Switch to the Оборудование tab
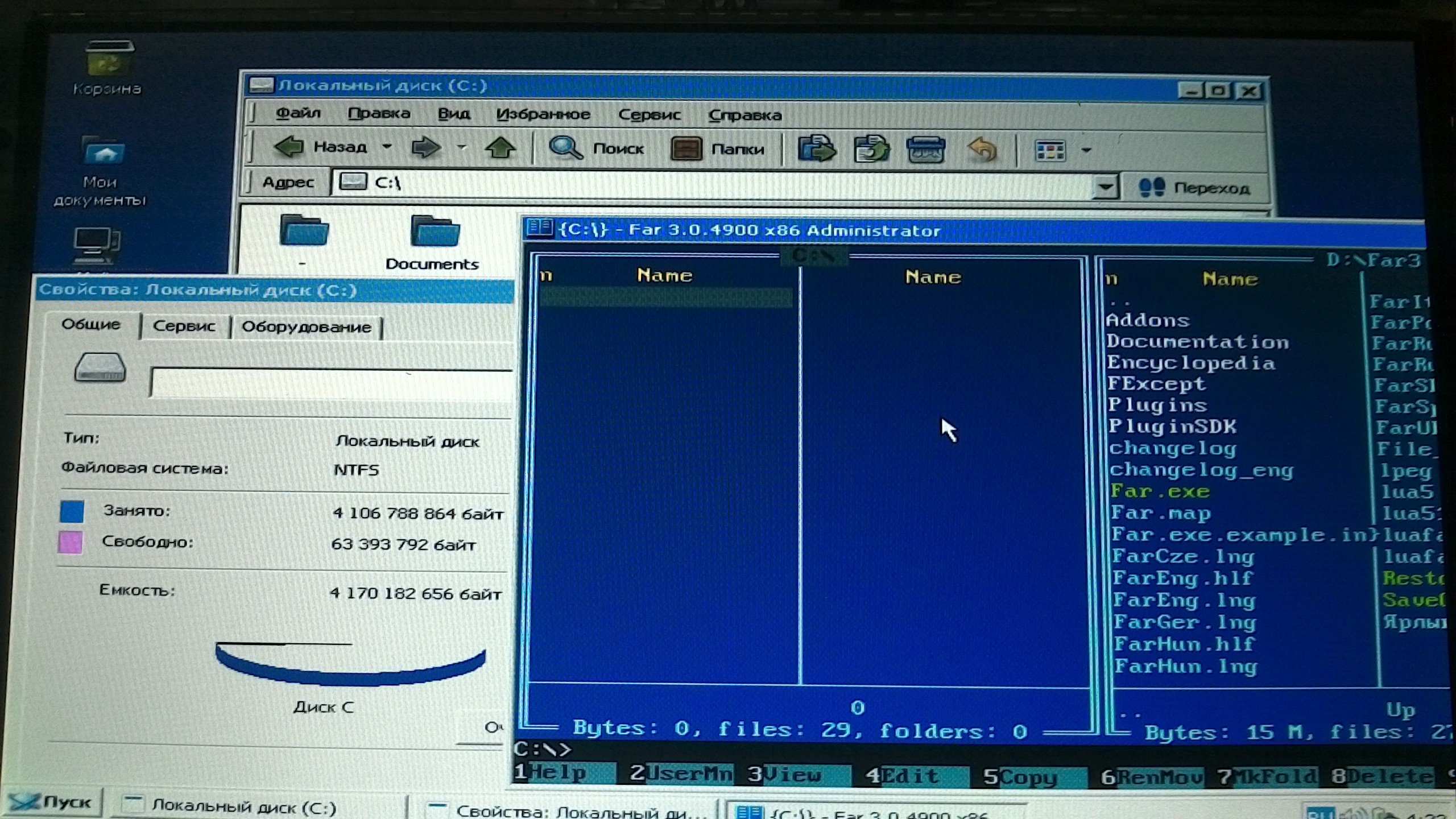The image size is (1456, 819). coord(306,327)
